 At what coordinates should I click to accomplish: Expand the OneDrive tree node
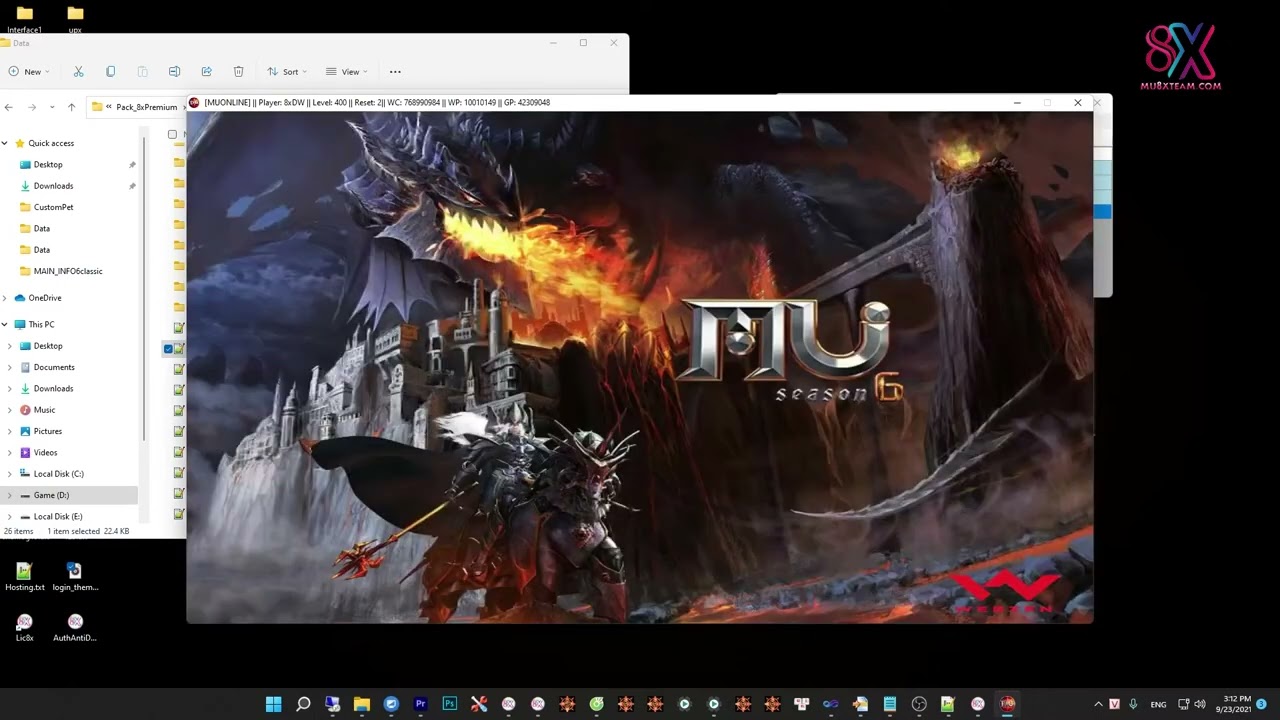point(5,298)
